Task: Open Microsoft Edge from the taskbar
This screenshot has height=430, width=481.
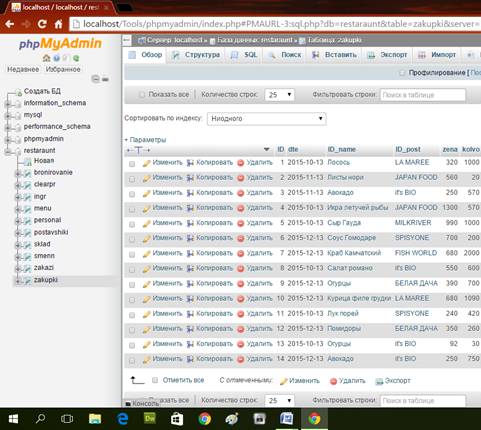Action: point(123,419)
